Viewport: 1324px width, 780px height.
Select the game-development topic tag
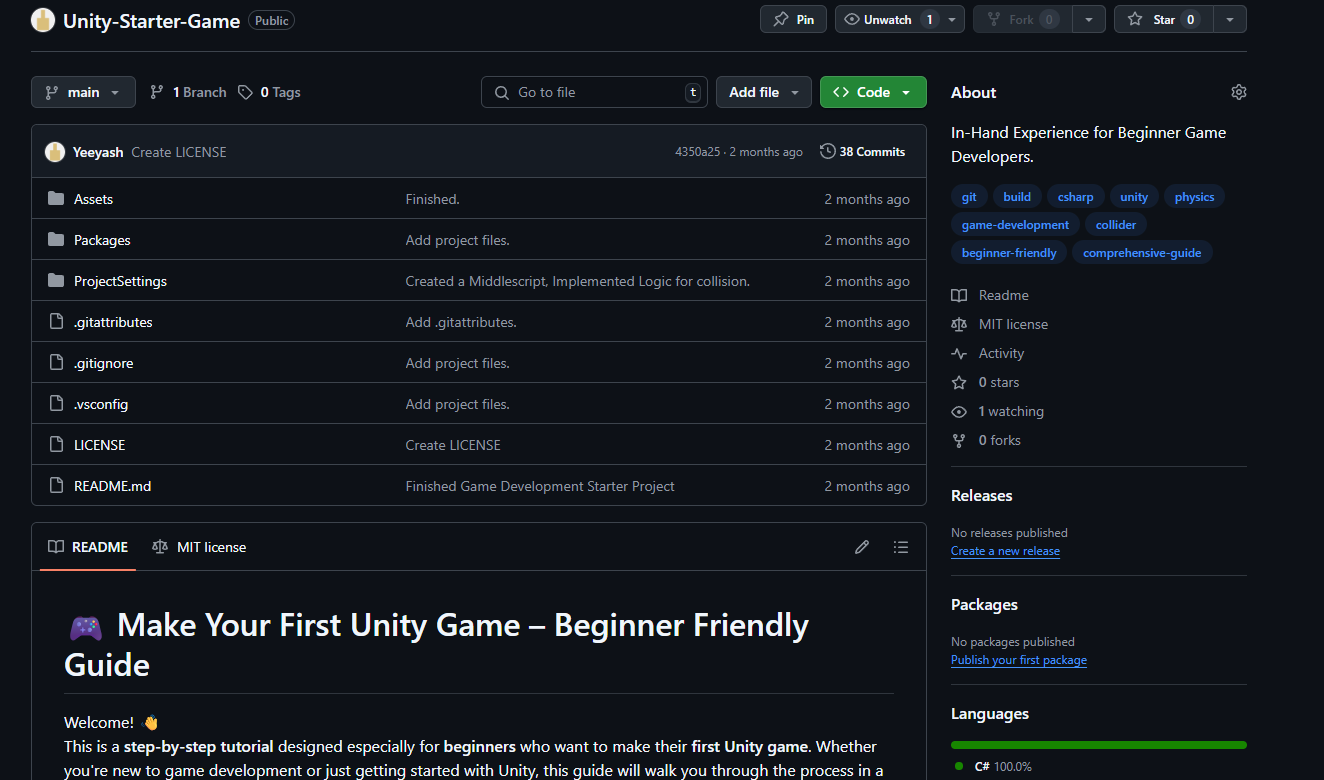(1015, 225)
